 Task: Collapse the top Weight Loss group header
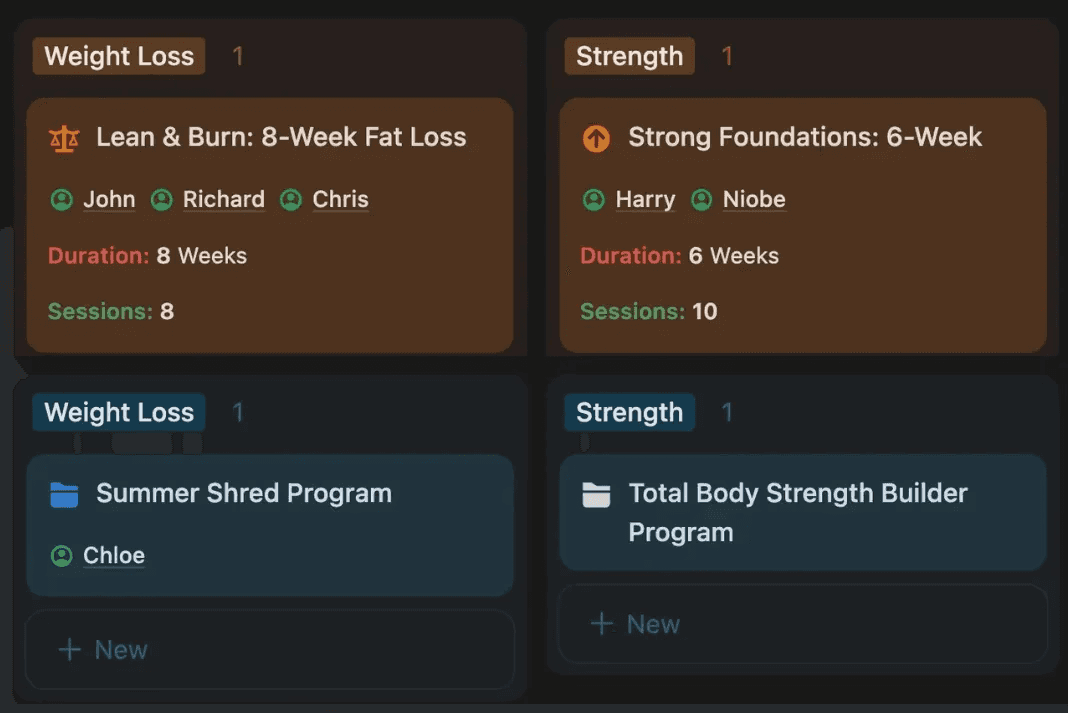coord(118,56)
